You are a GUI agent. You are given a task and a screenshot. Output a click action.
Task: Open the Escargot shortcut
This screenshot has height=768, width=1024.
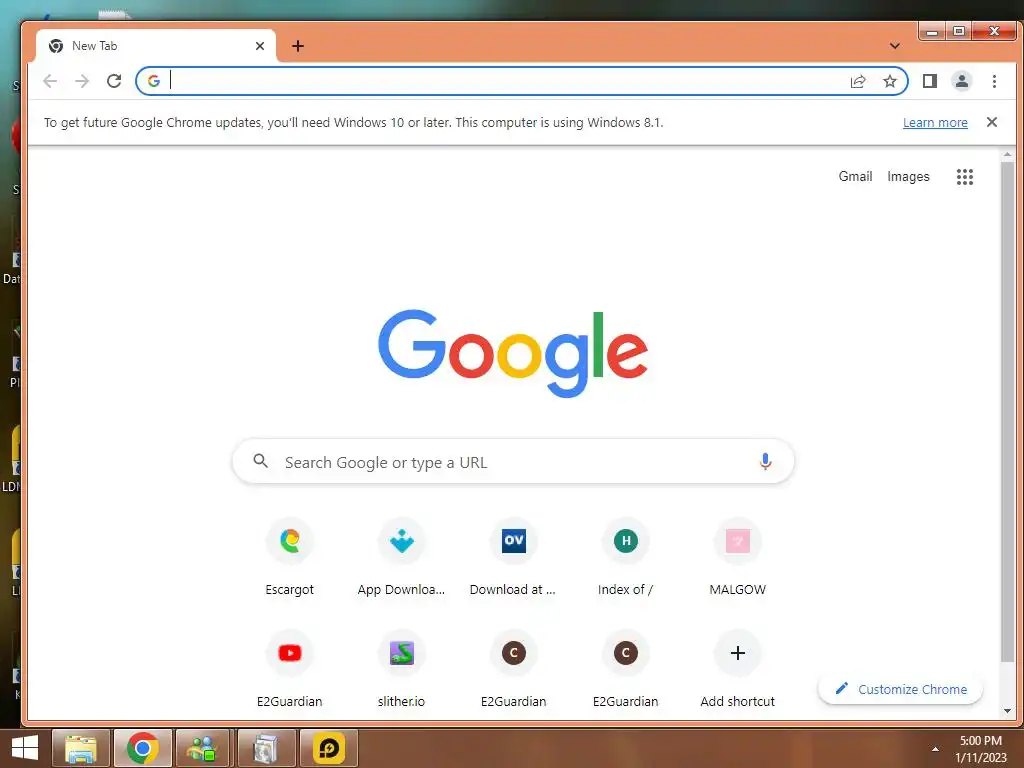[x=289, y=556]
